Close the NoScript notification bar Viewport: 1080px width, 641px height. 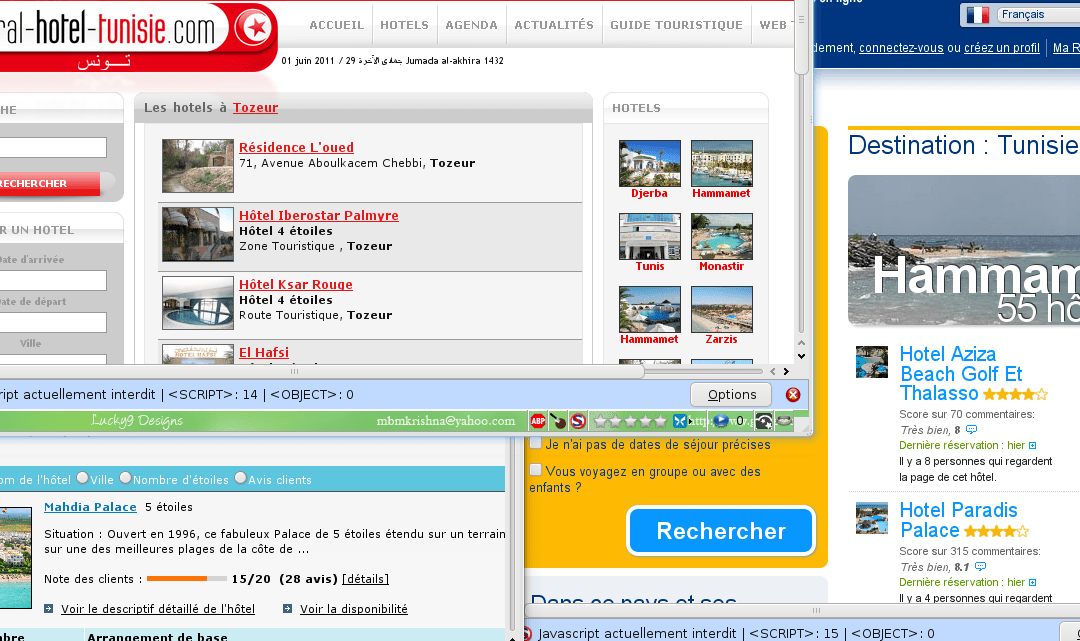click(x=793, y=394)
